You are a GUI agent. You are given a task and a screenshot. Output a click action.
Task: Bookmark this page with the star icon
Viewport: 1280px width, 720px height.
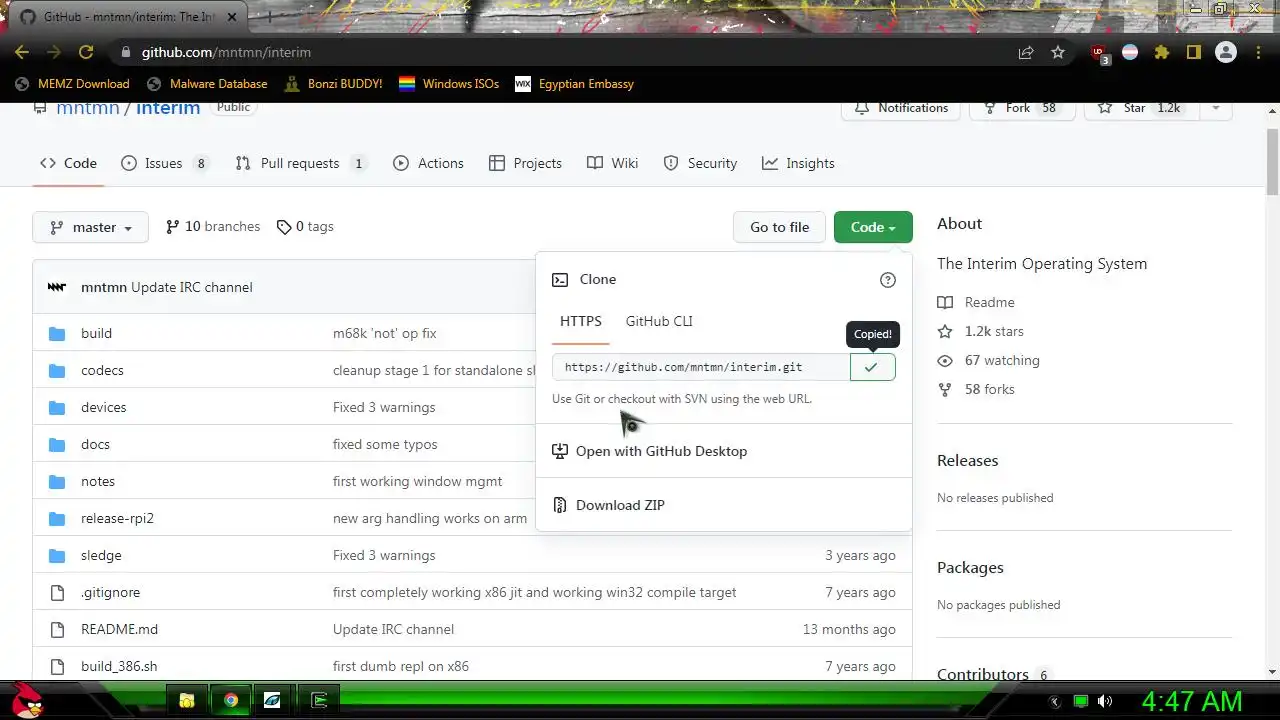click(x=1058, y=52)
